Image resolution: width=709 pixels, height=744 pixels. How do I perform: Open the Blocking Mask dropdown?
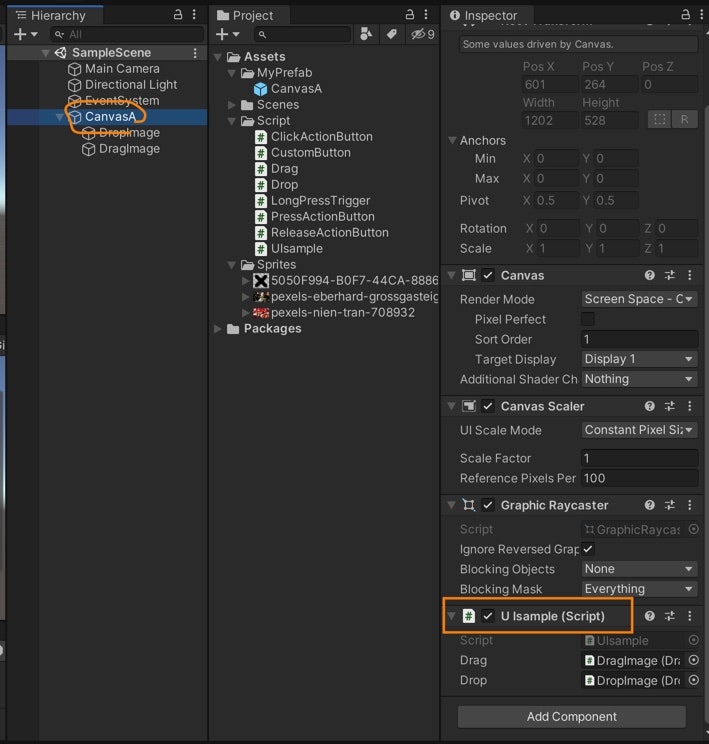pos(639,589)
